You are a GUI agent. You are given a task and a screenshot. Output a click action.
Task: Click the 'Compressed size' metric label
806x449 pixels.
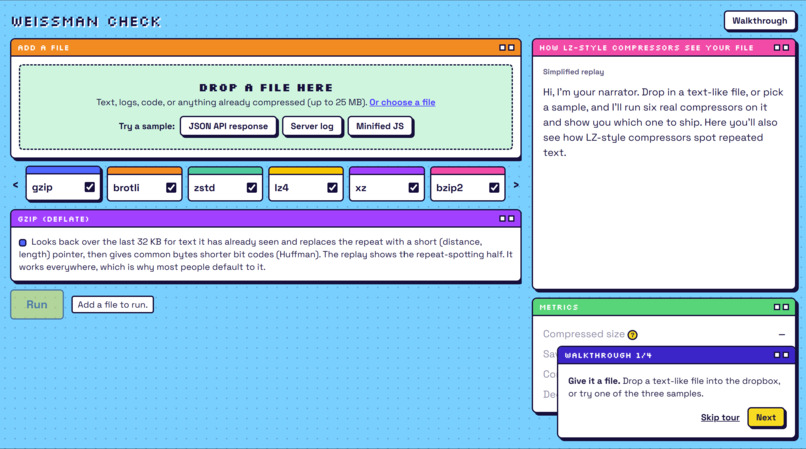click(x=583, y=334)
